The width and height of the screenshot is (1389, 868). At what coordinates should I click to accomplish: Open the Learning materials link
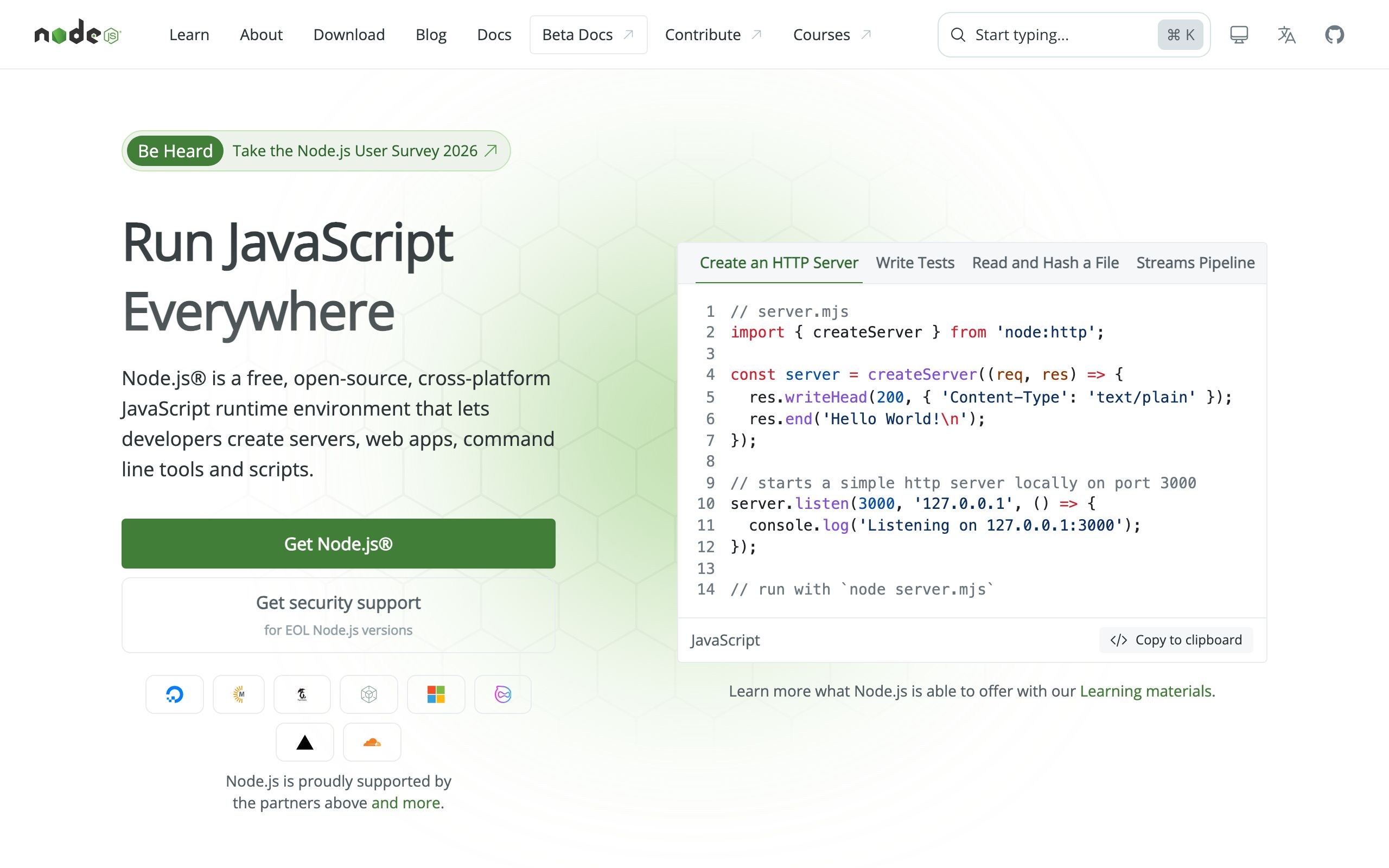click(1145, 691)
